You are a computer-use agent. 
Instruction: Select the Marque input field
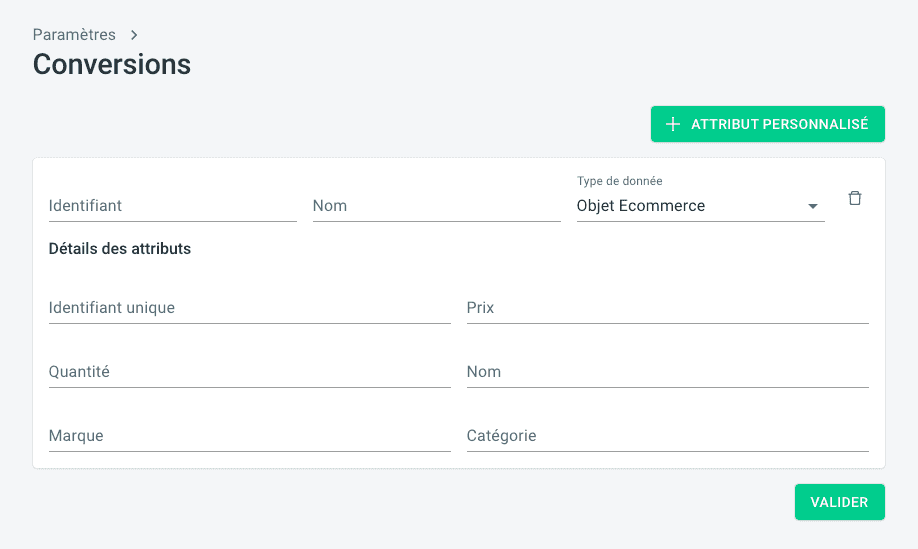[x=249, y=436]
